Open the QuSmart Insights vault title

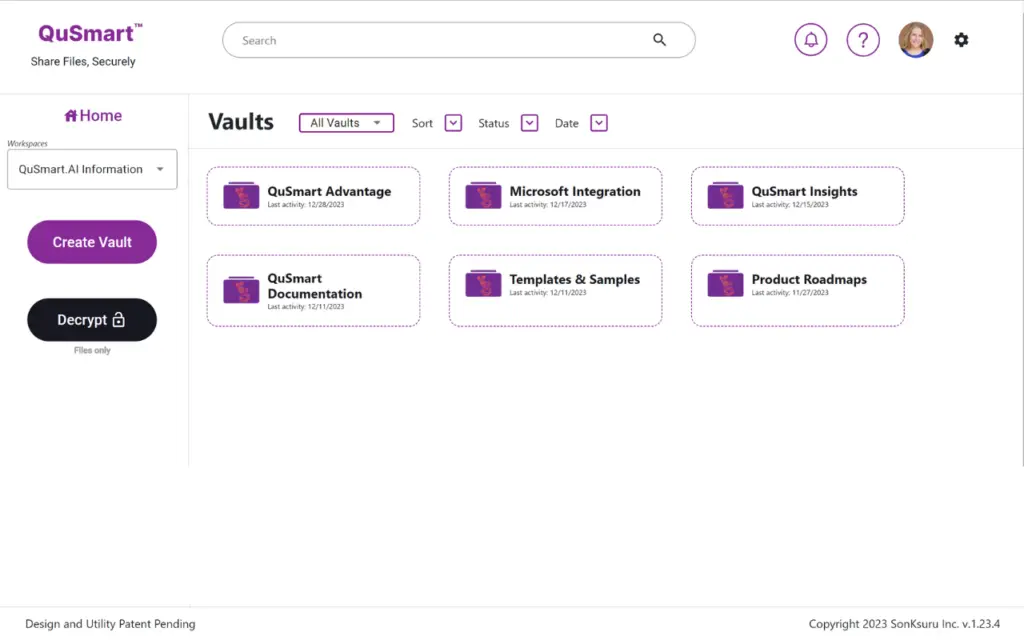tap(804, 191)
